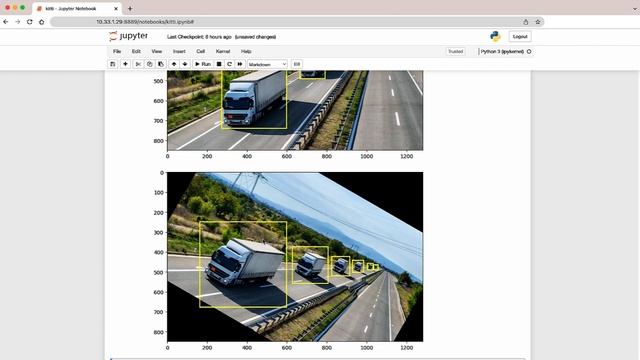The width and height of the screenshot is (640, 360).
Task: Restart the kernel and rerun all cells
Action: [240, 64]
